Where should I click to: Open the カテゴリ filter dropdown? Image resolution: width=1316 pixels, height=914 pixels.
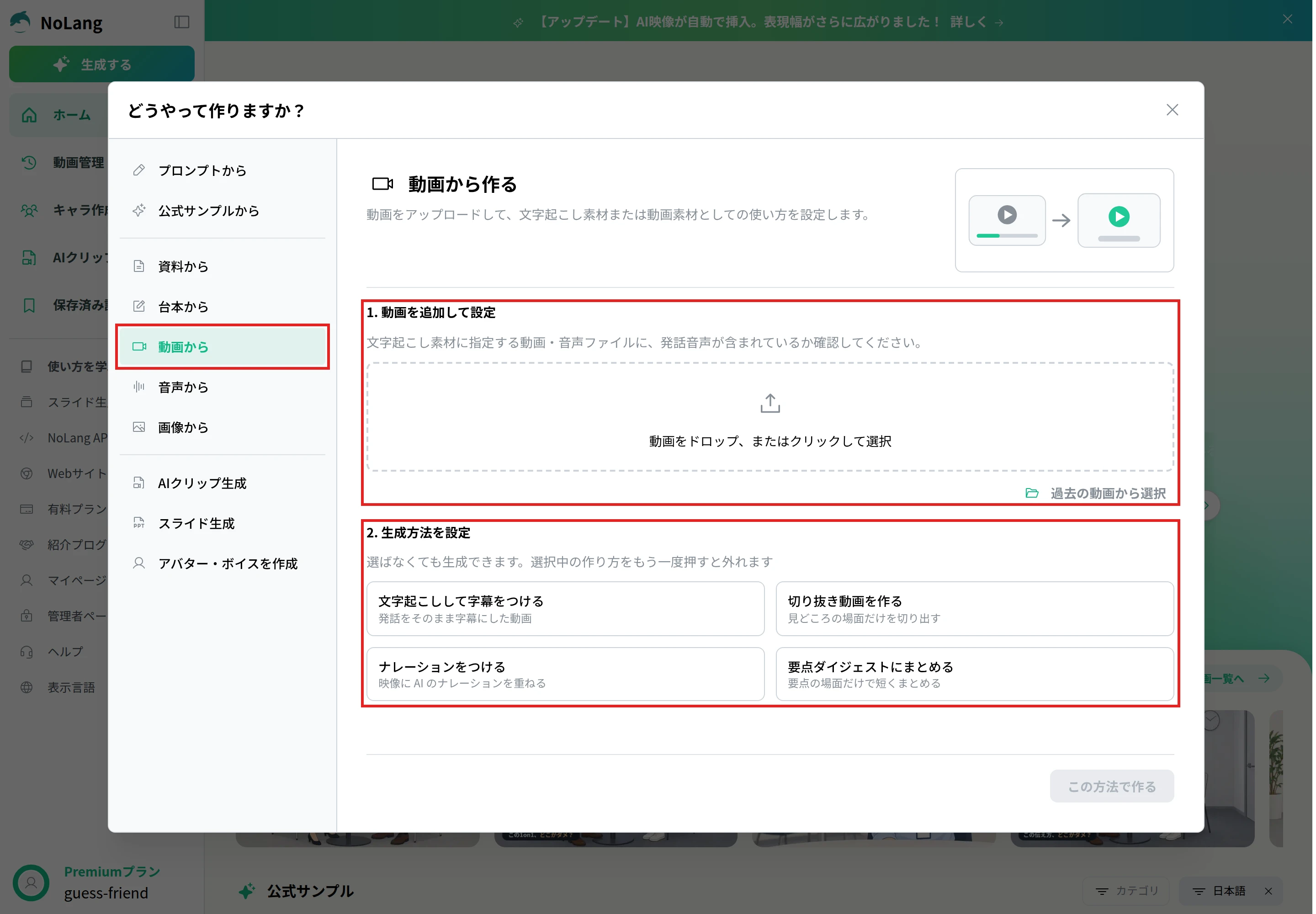tap(1126, 891)
